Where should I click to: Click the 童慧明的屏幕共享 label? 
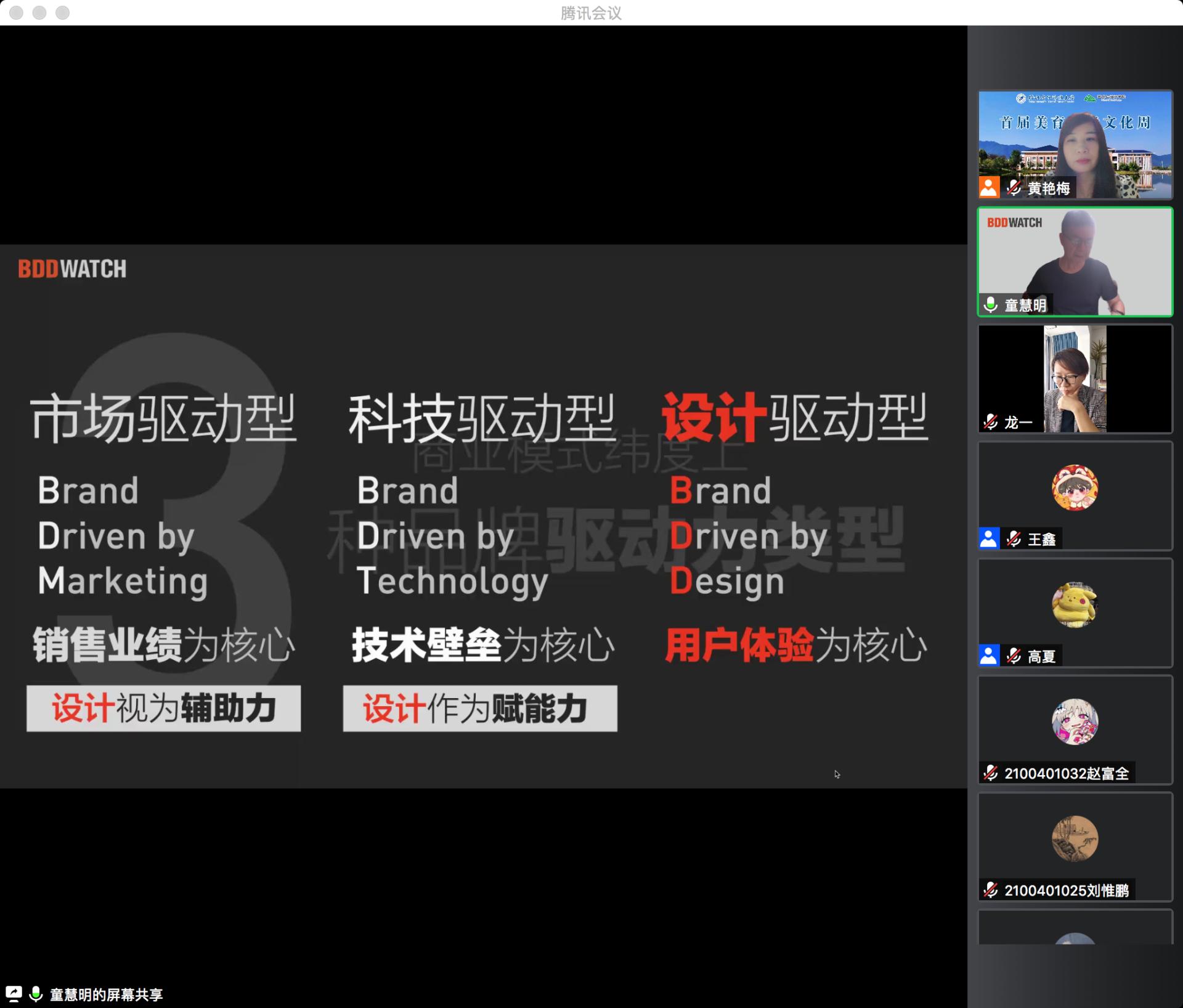[x=106, y=994]
